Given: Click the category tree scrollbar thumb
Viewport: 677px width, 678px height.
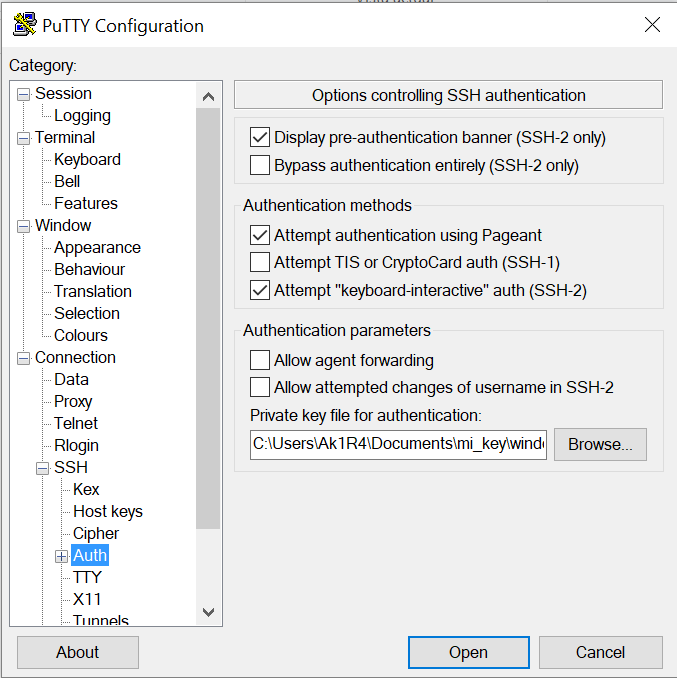Looking at the screenshot, I should point(208,319).
